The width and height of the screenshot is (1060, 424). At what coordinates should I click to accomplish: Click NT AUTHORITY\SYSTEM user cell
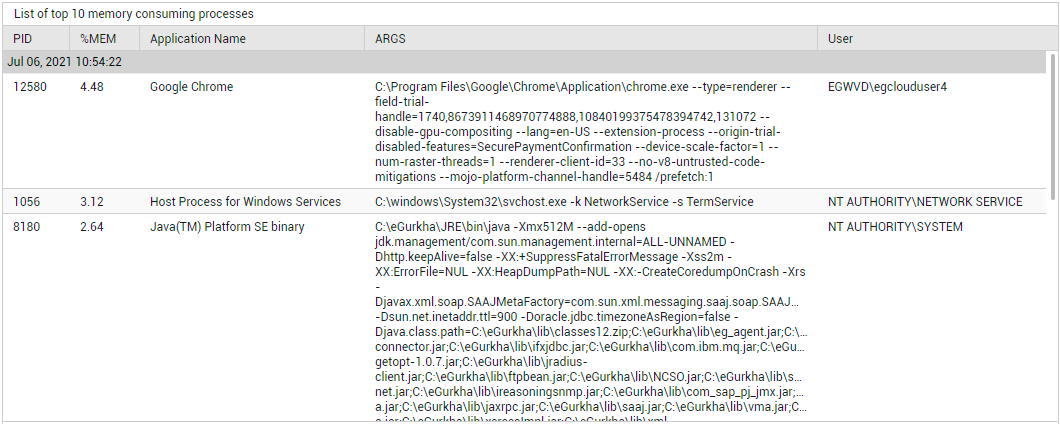894,227
